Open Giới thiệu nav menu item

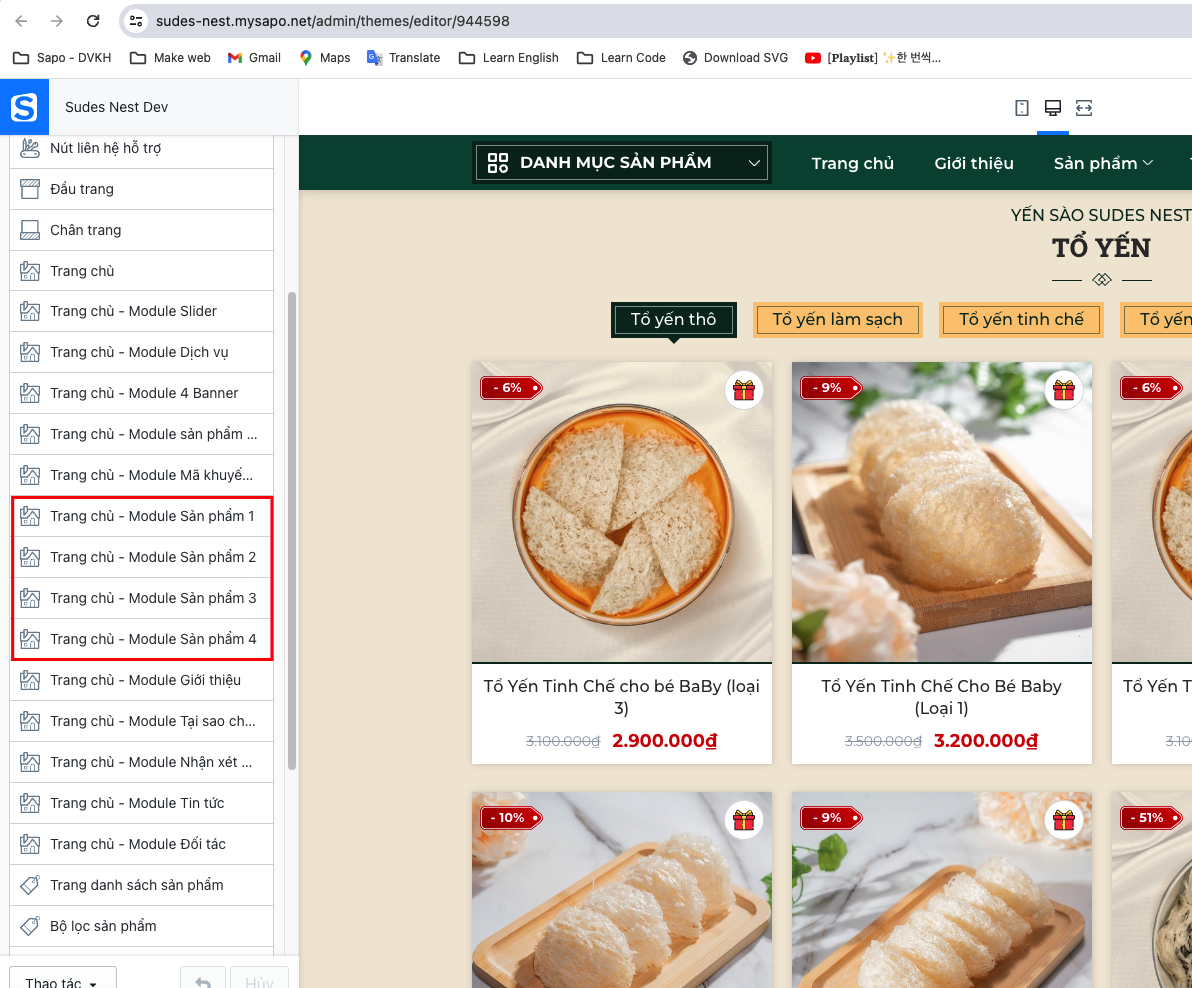click(x=974, y=163)
